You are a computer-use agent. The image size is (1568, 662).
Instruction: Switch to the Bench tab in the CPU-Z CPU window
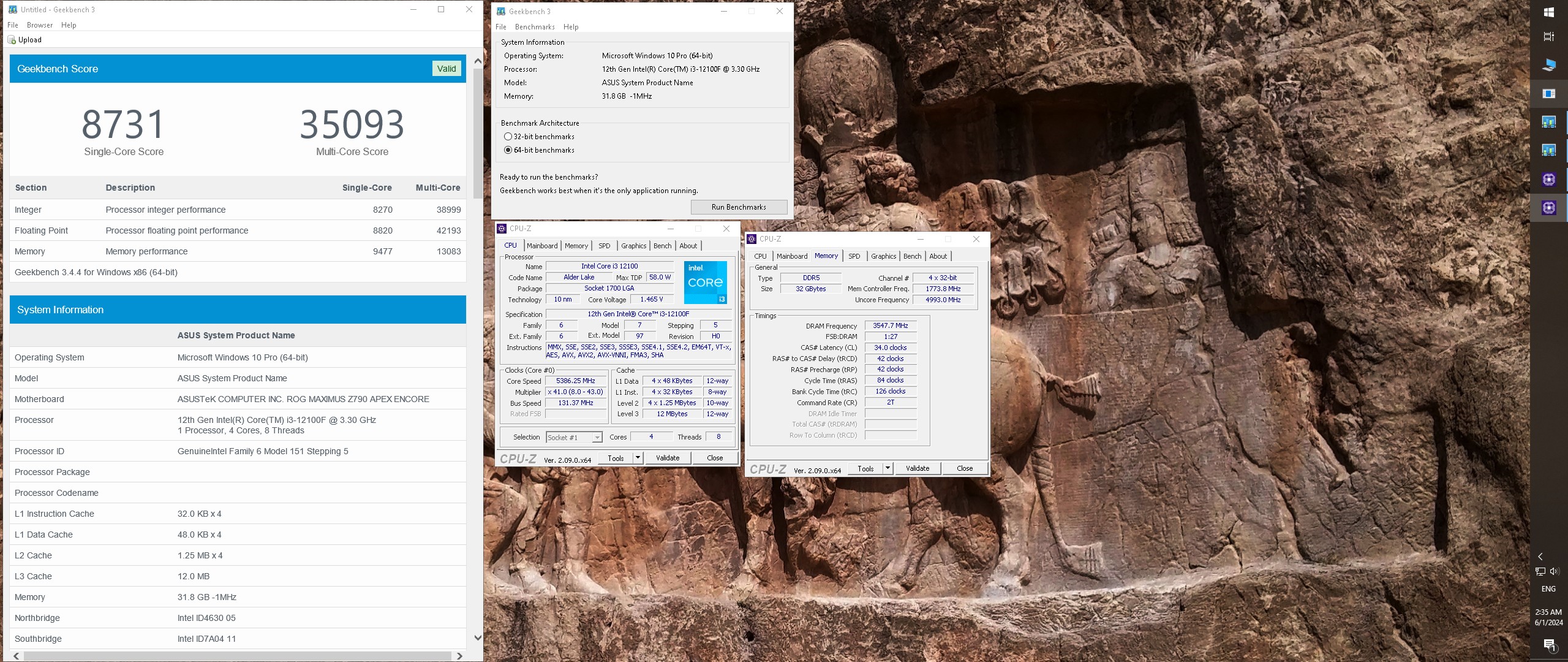tap(663, 246)
